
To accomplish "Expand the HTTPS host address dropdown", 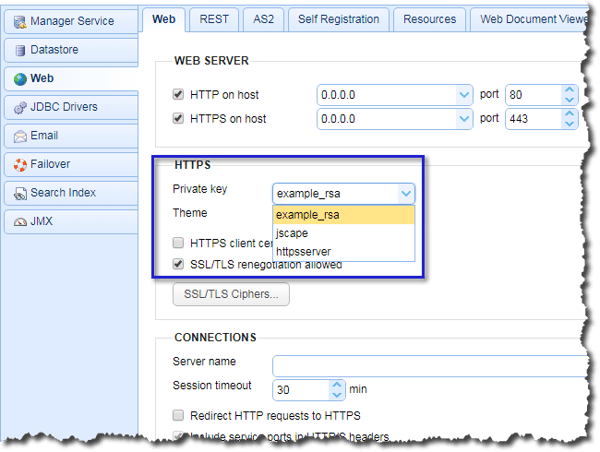I will pyautogui.click(x=464, y=119).
